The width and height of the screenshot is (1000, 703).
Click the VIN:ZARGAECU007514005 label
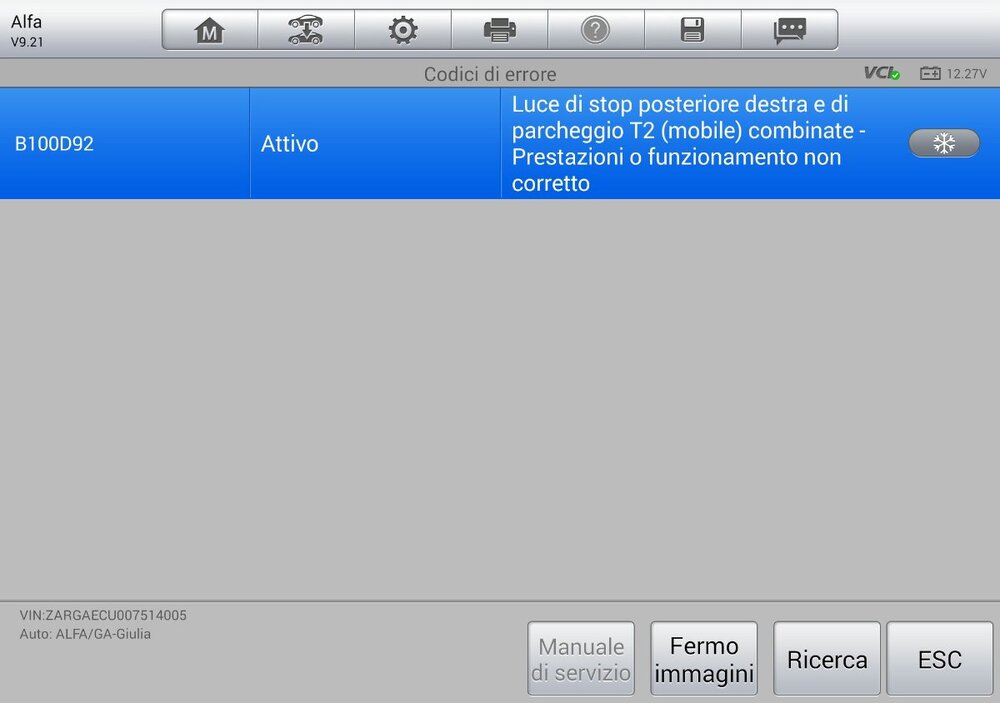click(100, 615)
